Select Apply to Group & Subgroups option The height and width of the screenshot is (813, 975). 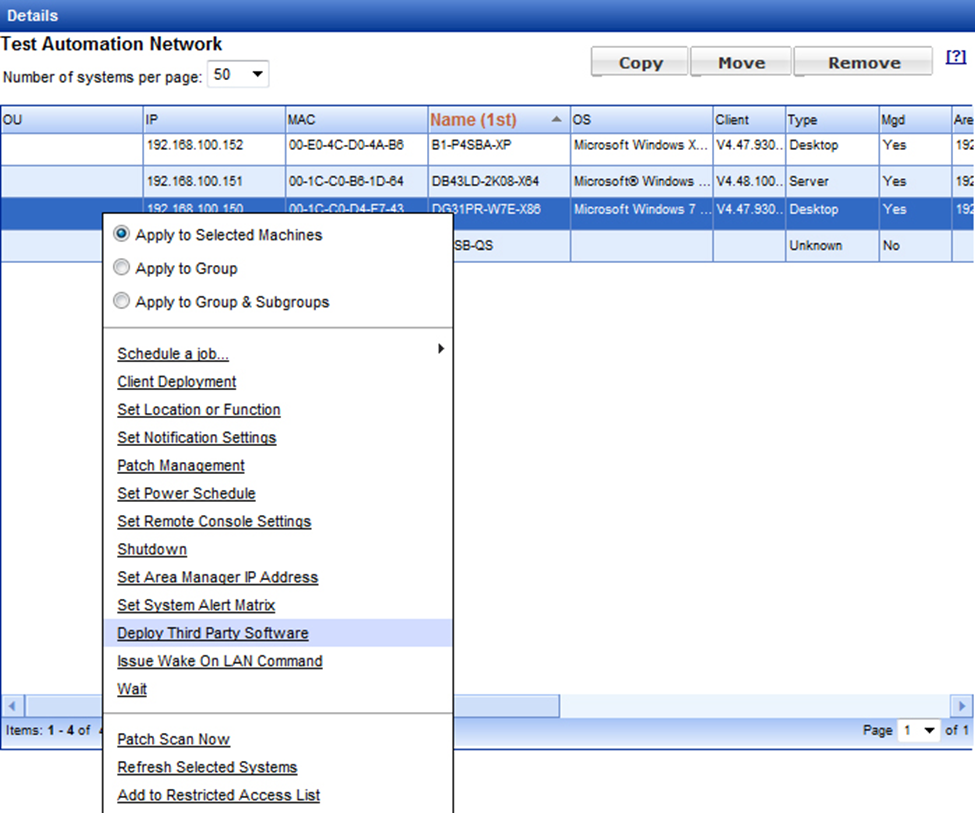[122, 301]
